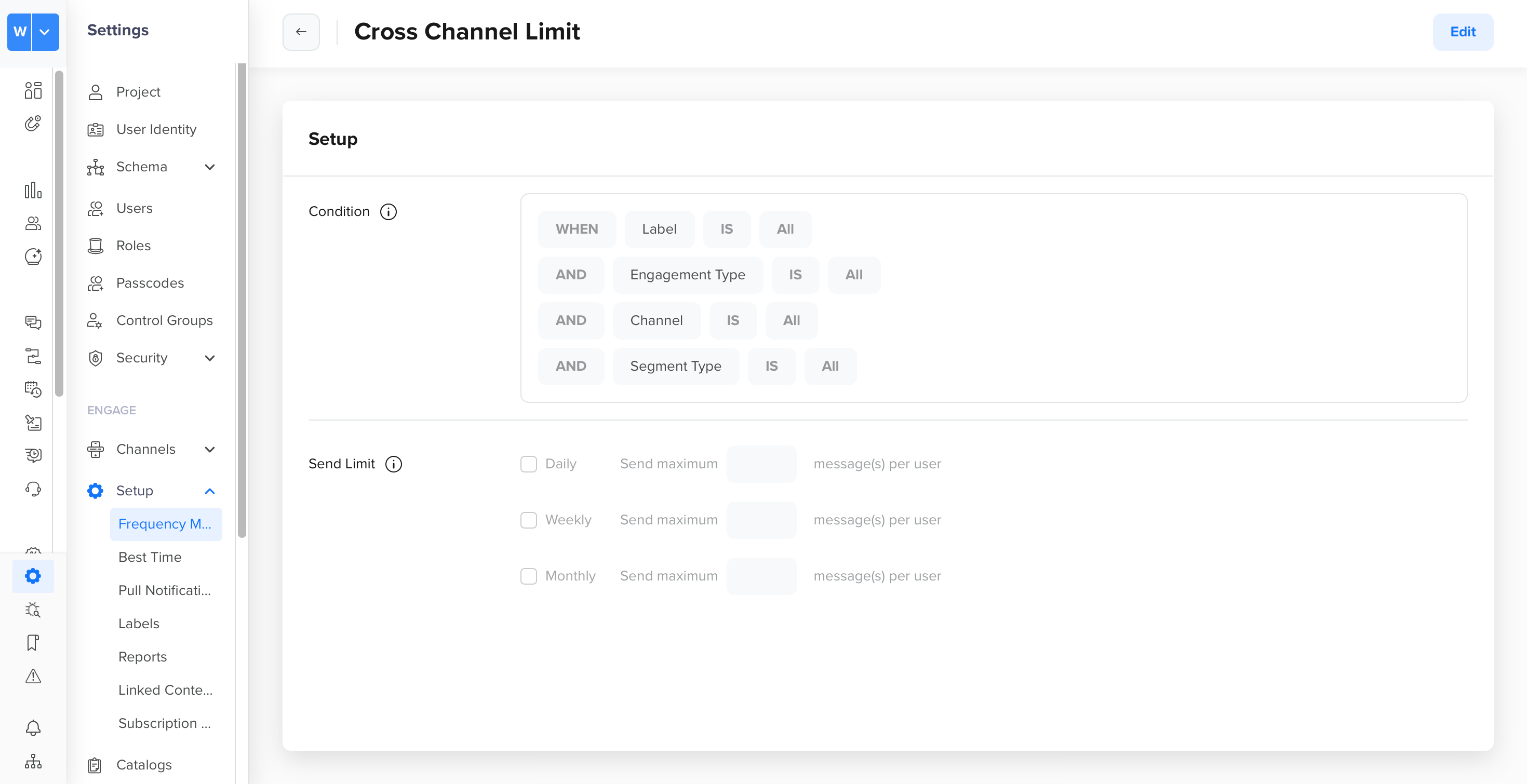Open the Label condition value All
The height and width of the screenshot is (784, 1527).
[785, 229]
